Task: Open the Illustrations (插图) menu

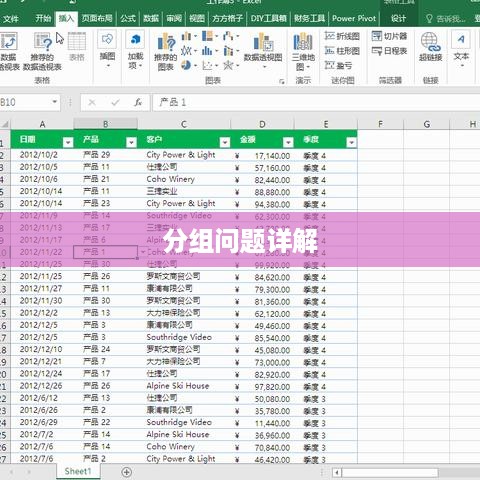Action: coord(107,50)
